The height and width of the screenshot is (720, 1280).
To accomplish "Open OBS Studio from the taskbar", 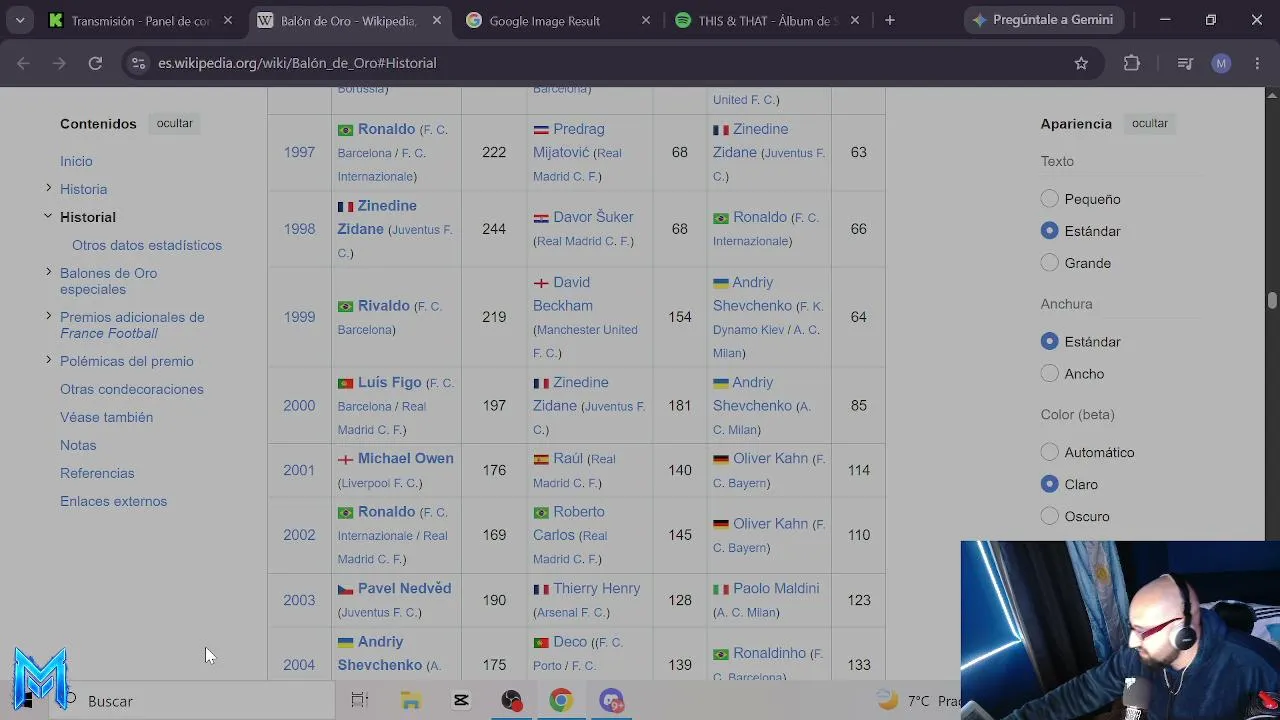I will [511, 701].
